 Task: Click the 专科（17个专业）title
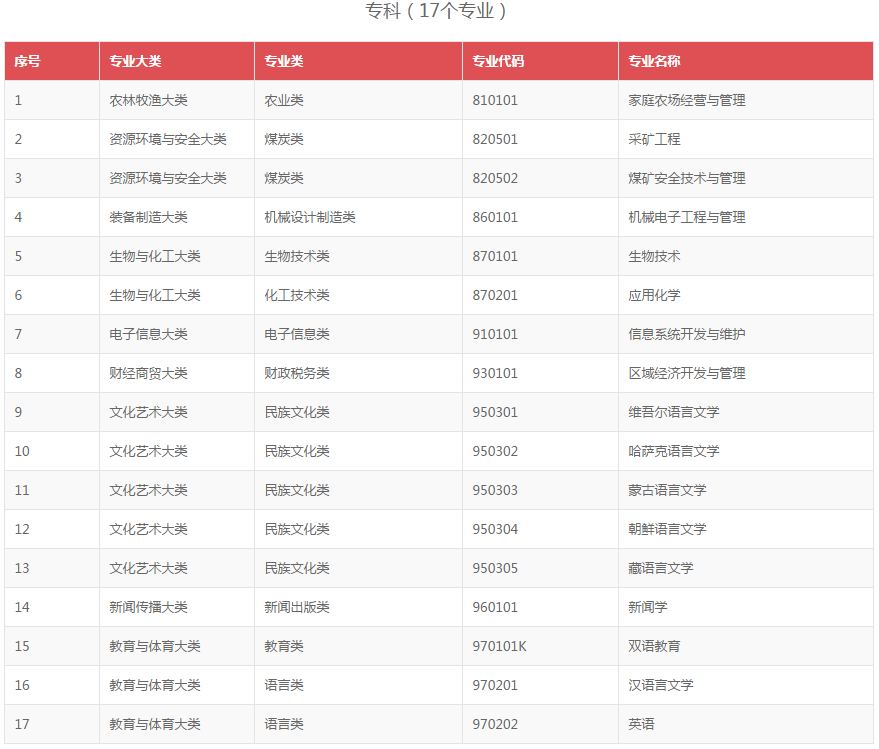(x=436, y=12)
